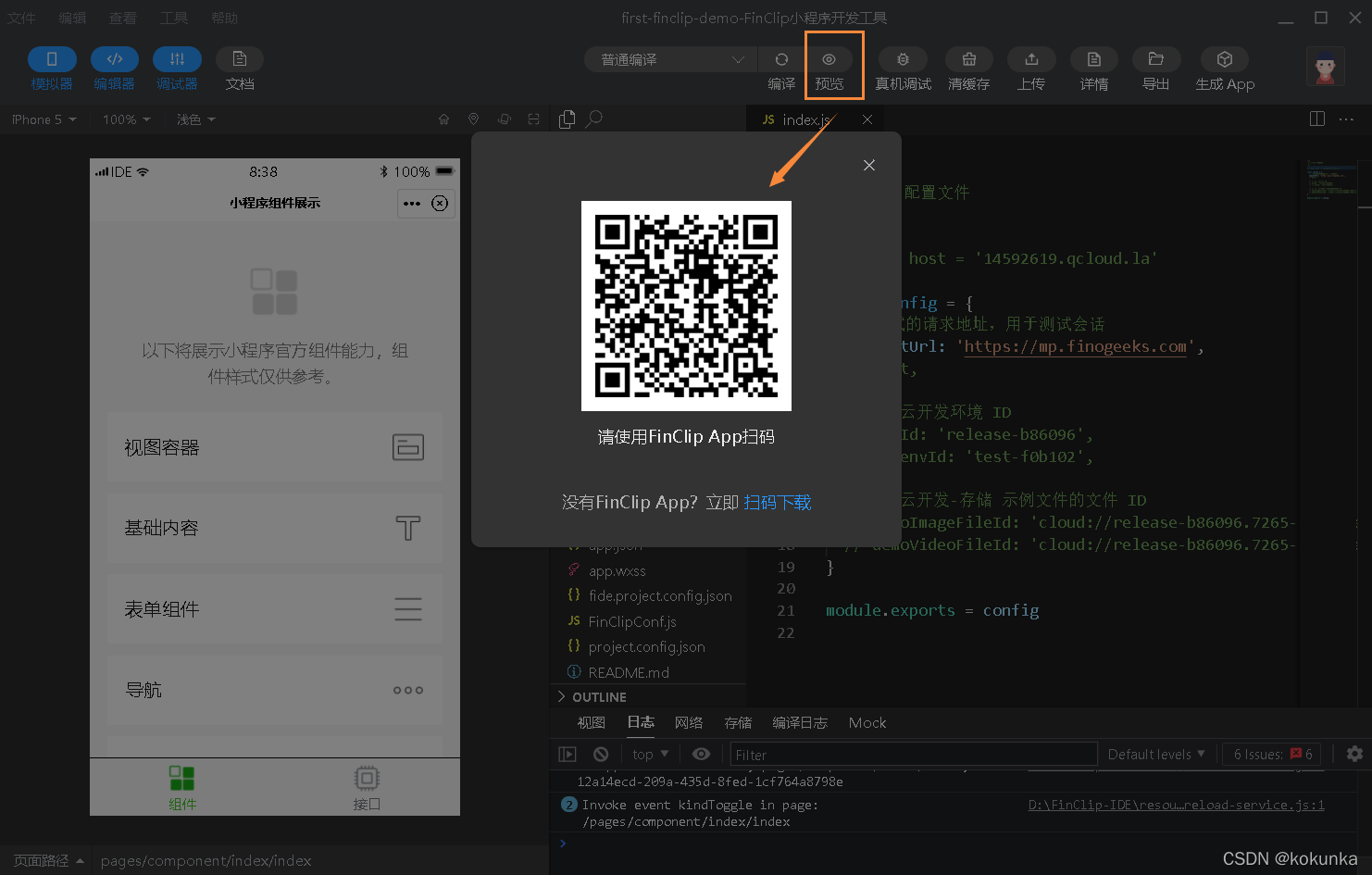This screenshot has height=875, width=1372.
Task: Open the 普通编译 compile mode dropdown
Action: (x=669, y=58)
